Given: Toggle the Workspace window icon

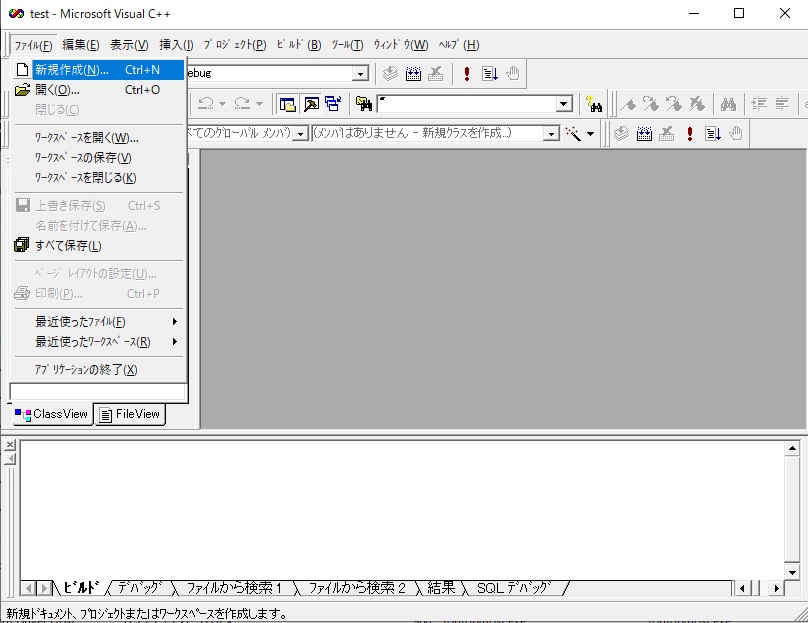Looking at the screenshot, I should tap(288, 104).
